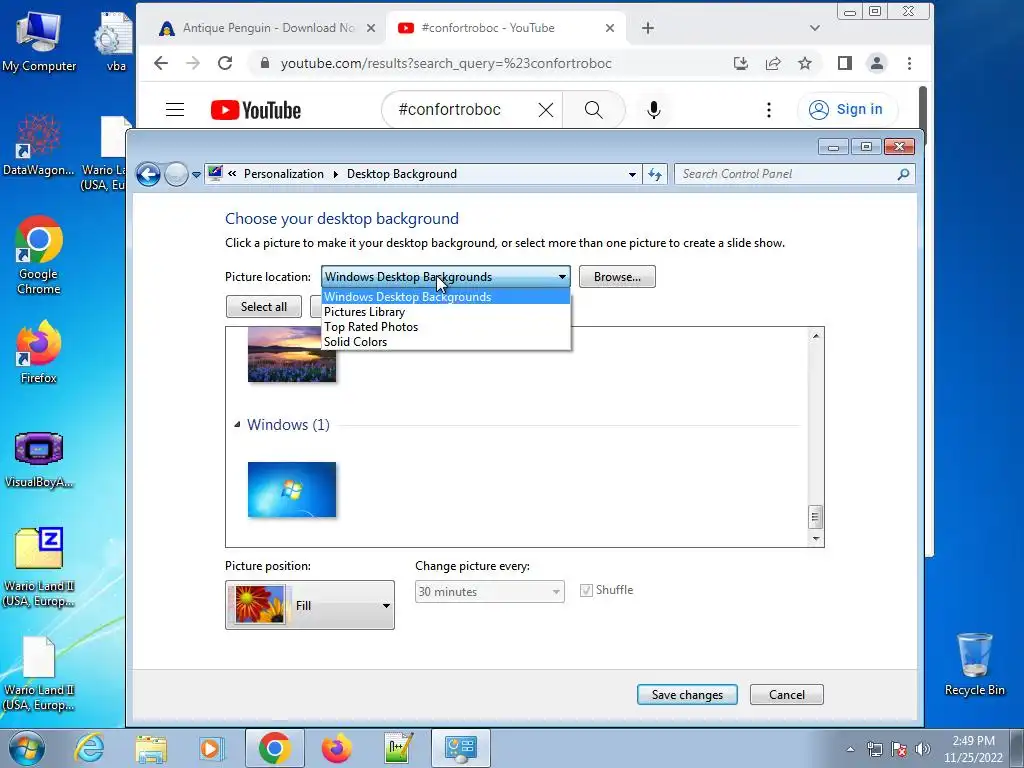Reload the Chrome page
The image size is (1024, 768).
225,63
